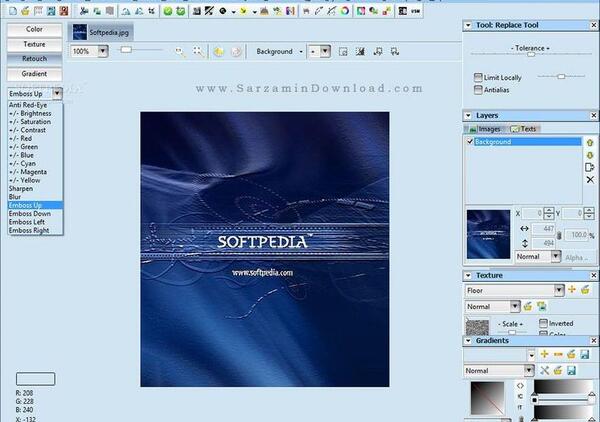Switch to the Texts tab in Layers

pyautogui.click(x=524, y=129)
